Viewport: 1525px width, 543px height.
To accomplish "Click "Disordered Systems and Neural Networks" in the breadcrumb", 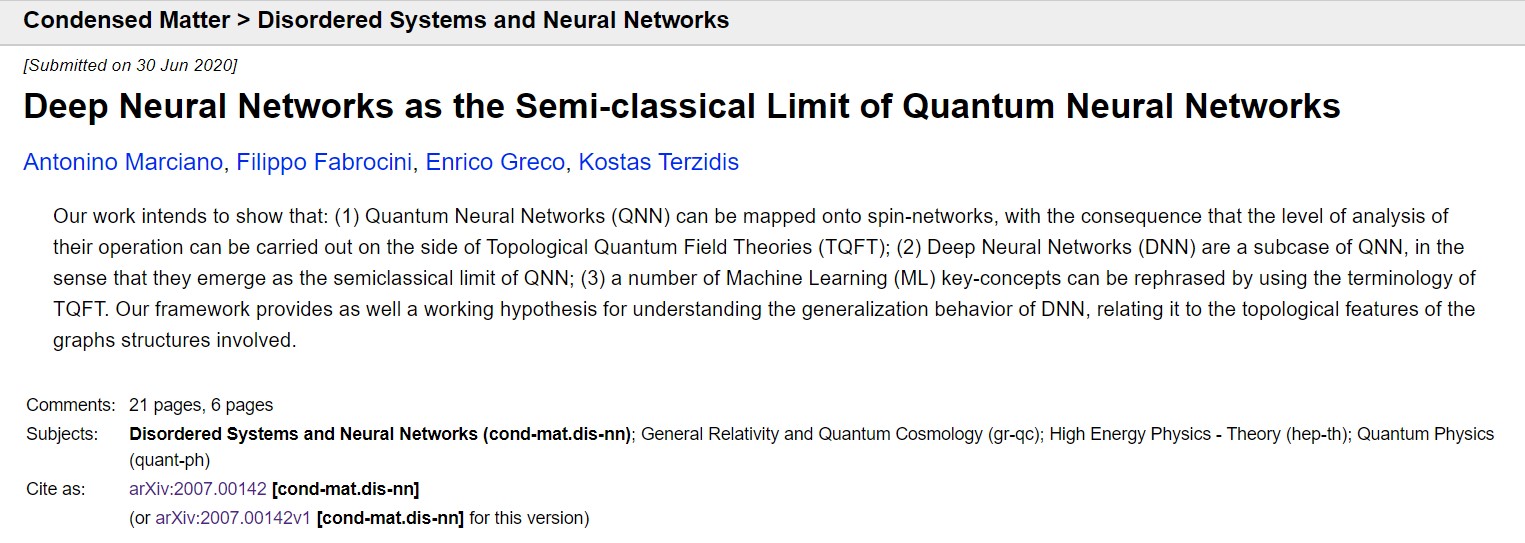I will pyautogui.click(x=493, y=20).
